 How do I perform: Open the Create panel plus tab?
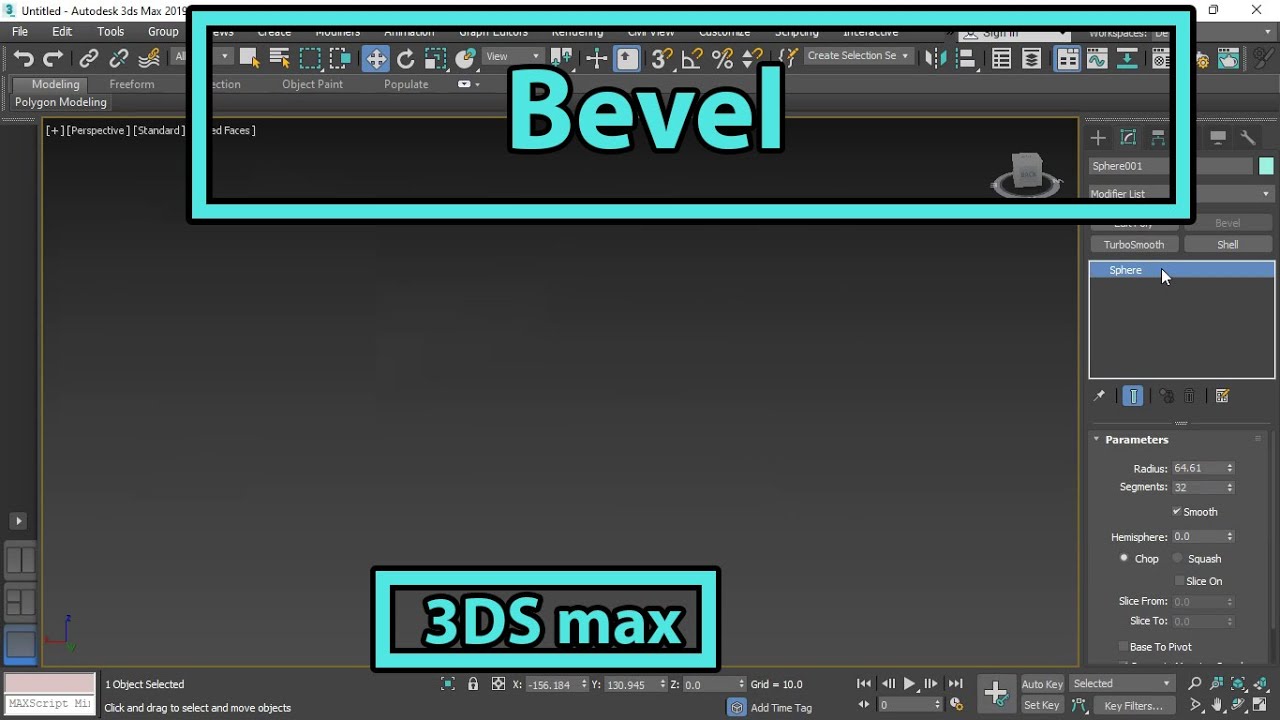coord(1098,138)
